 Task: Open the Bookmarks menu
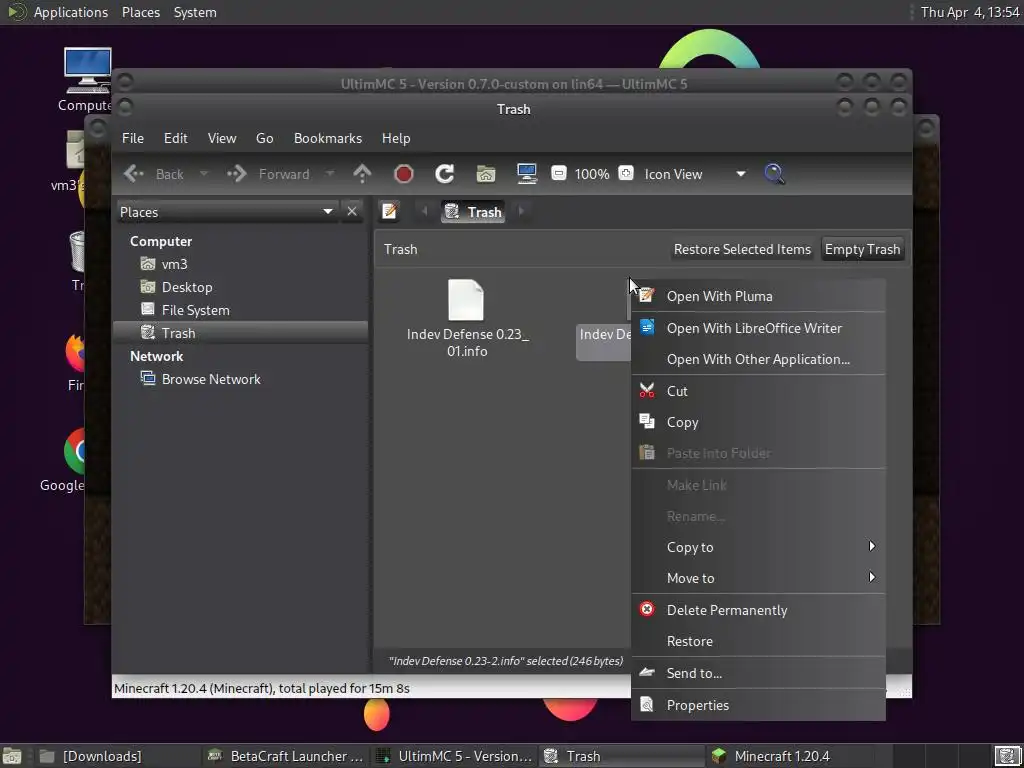[328, 138]
